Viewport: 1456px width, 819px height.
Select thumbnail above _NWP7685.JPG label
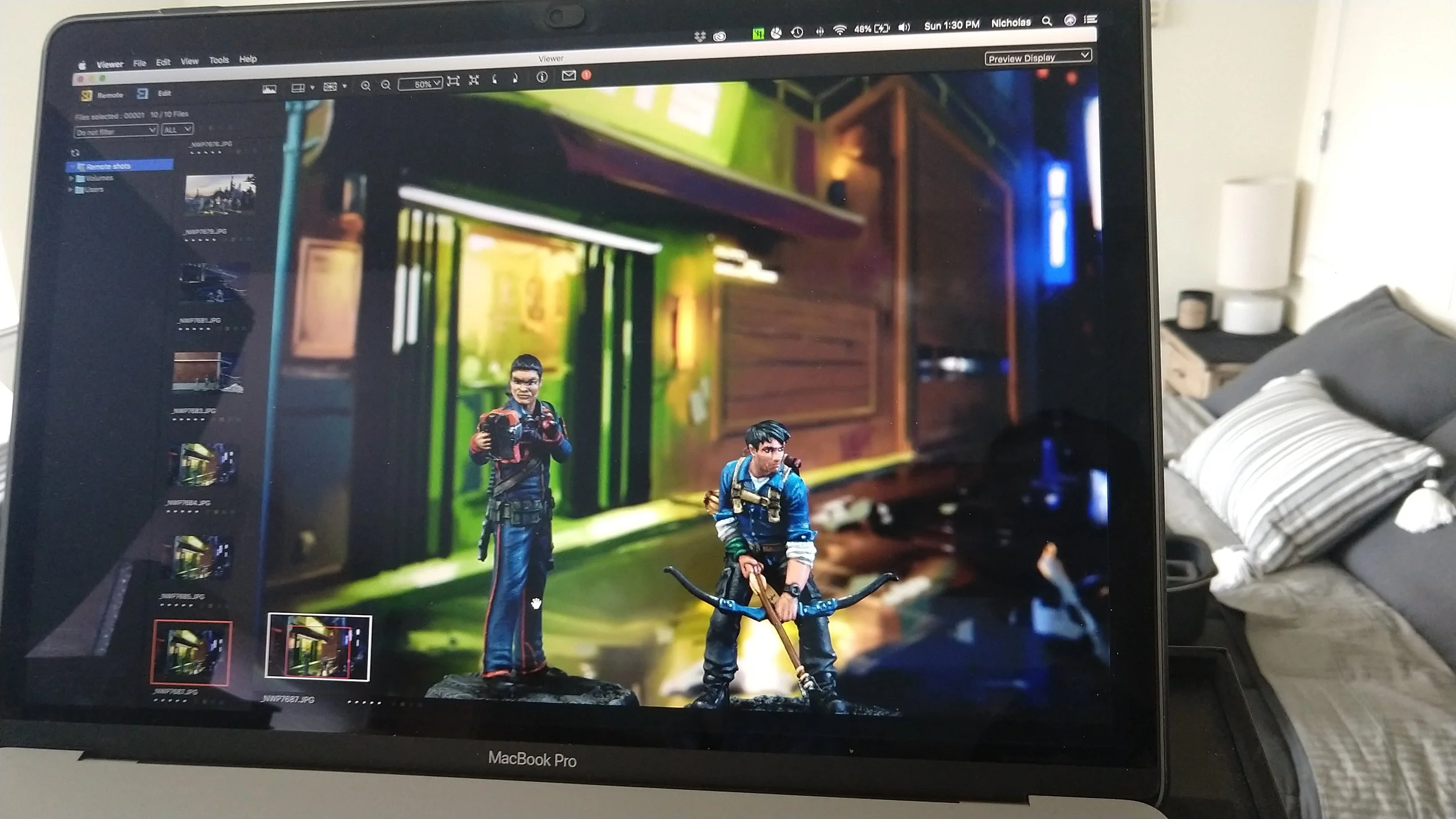197,557
